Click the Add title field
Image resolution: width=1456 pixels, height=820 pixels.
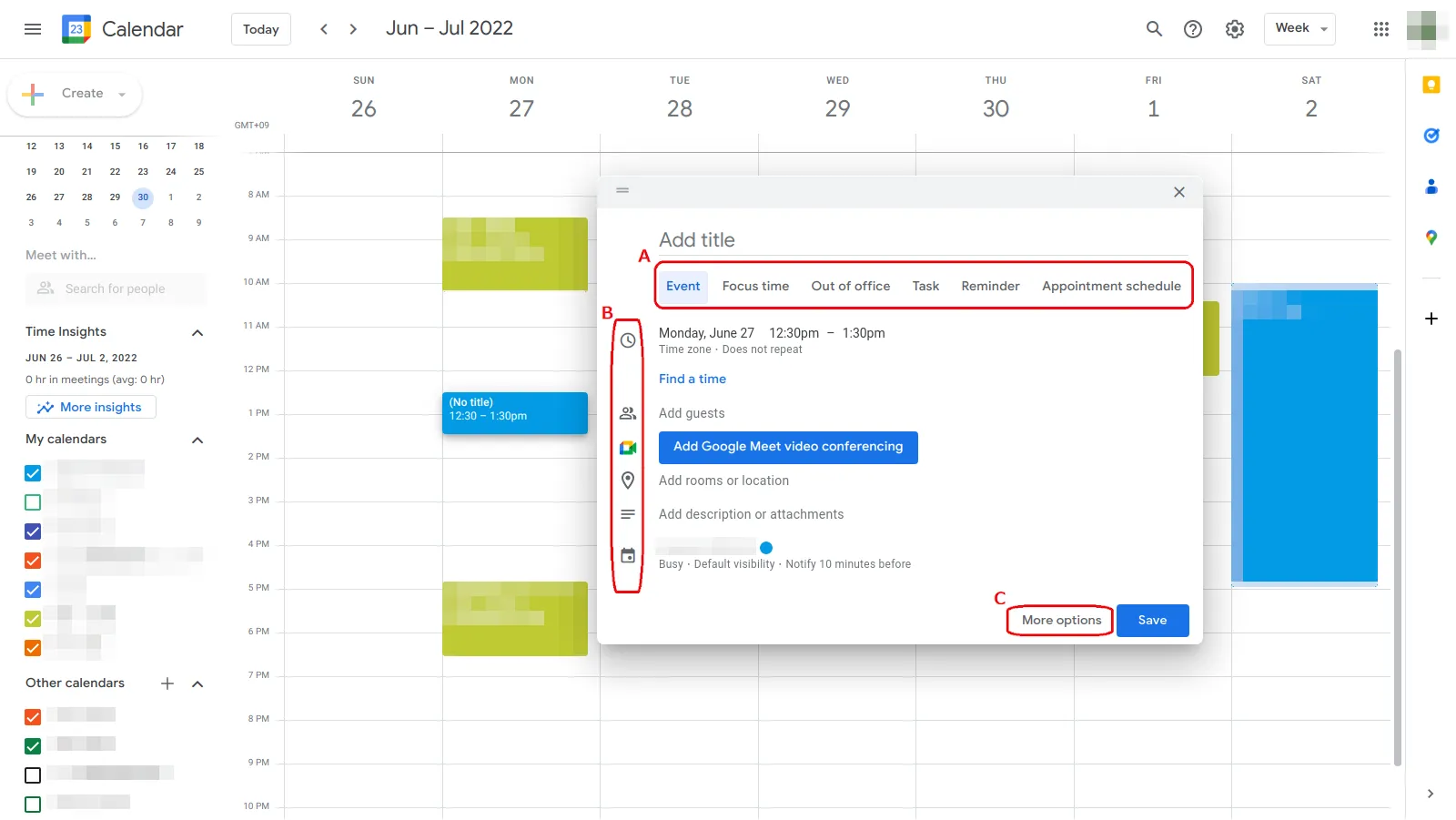pos(819,239)
